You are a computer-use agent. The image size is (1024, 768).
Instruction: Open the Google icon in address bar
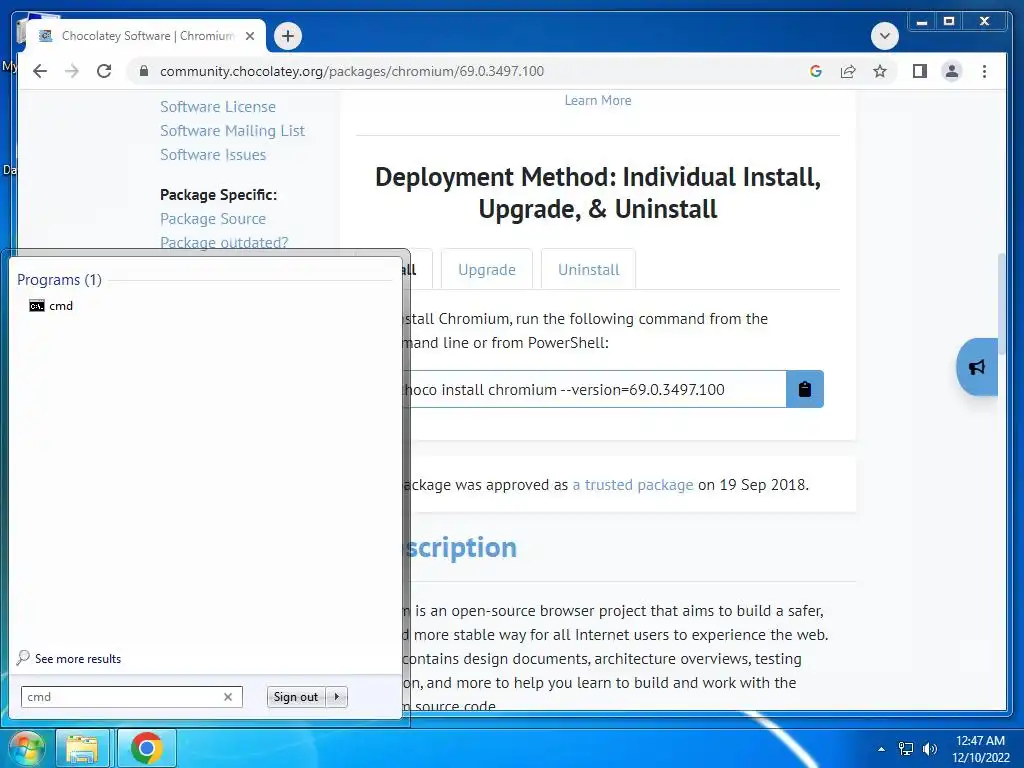point(816,71)
